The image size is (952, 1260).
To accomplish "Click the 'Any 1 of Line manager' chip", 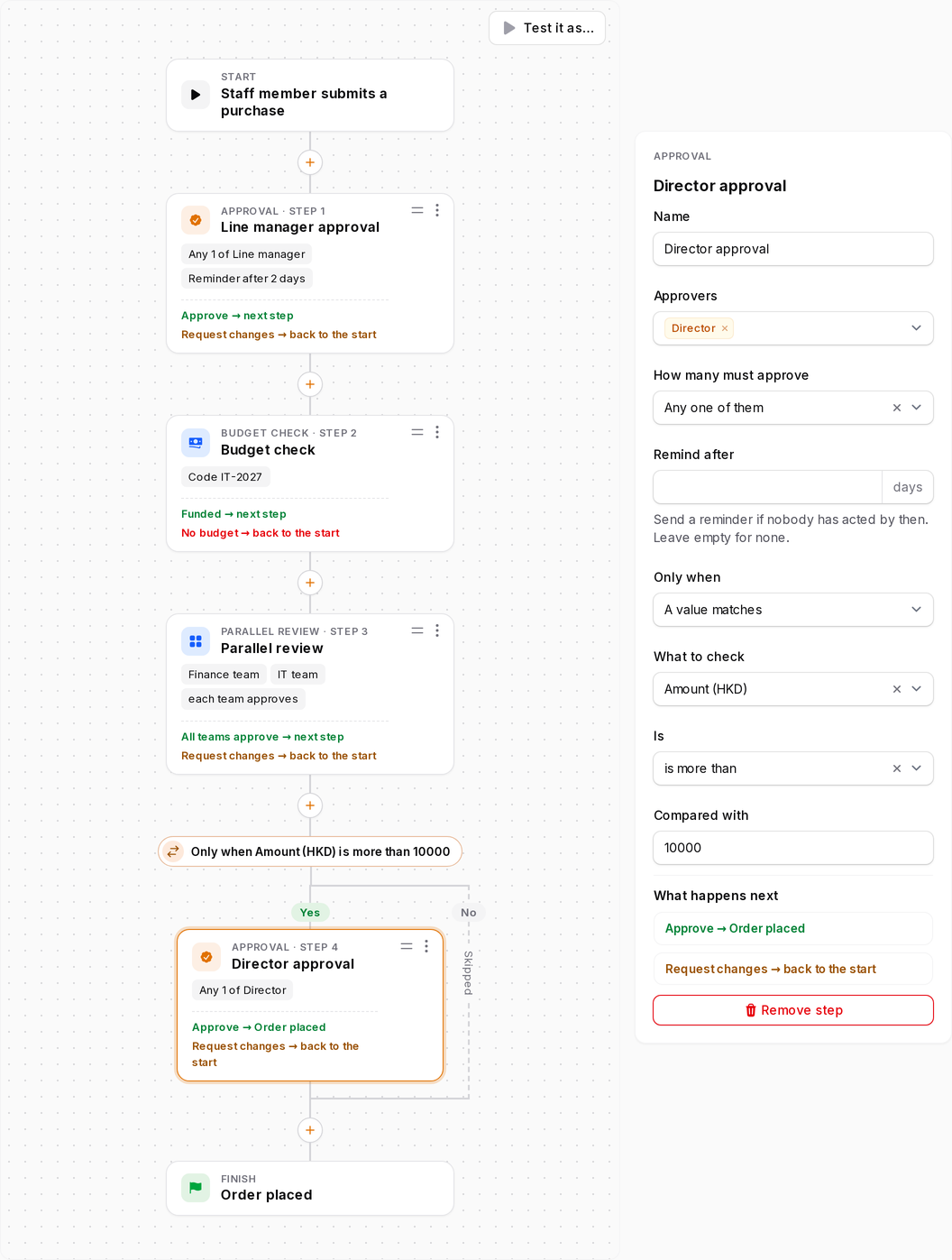I will click(x=247, y=254).
